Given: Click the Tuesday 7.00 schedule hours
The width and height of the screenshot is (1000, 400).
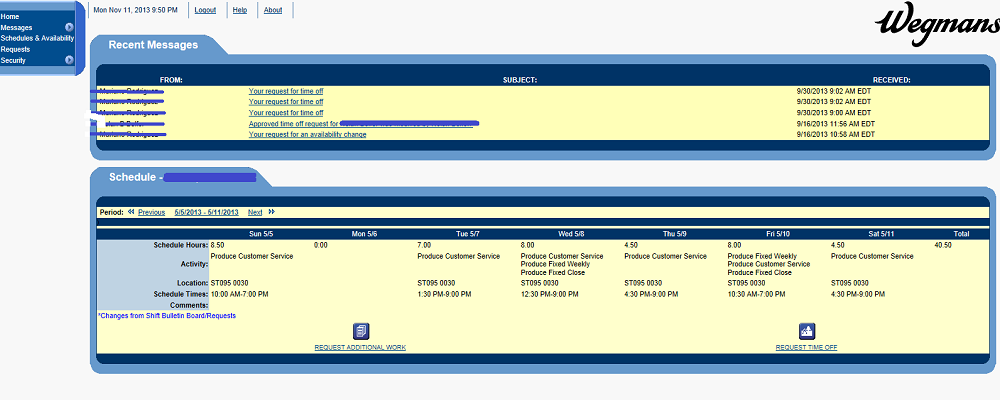Looking at the screenshot, I should [424, 245].
